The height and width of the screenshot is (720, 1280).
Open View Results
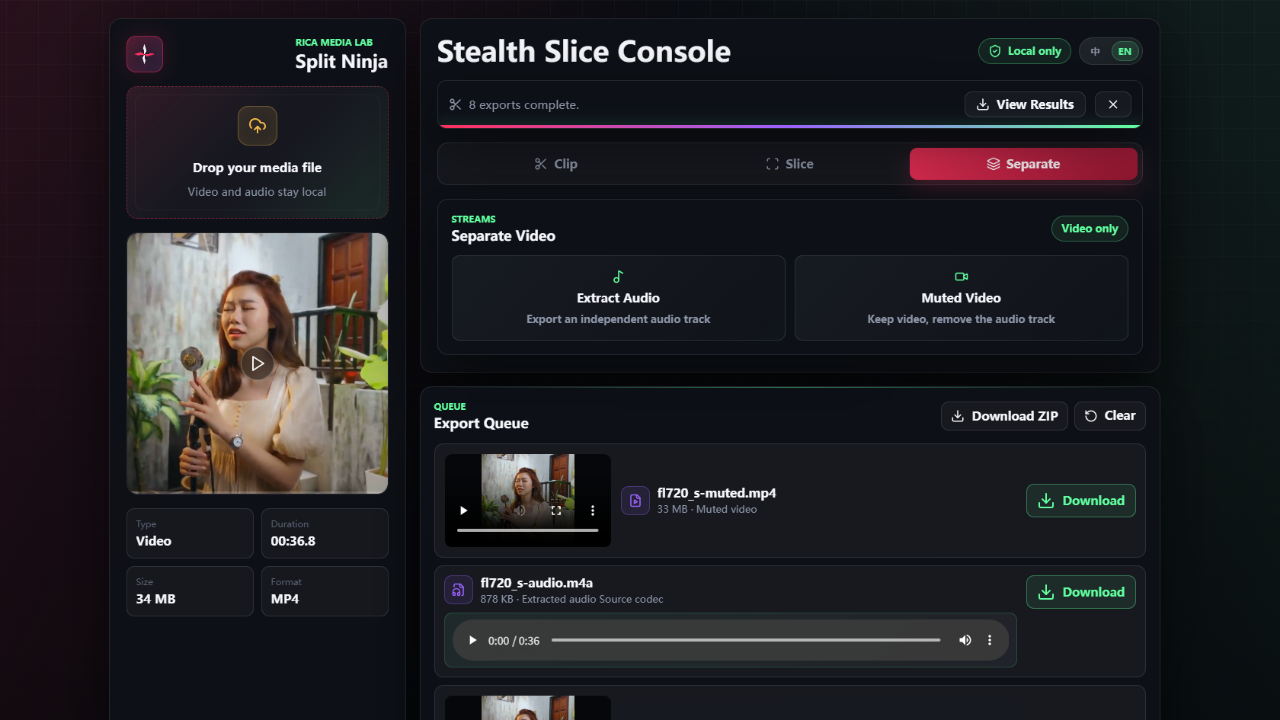click(1025, 104)
